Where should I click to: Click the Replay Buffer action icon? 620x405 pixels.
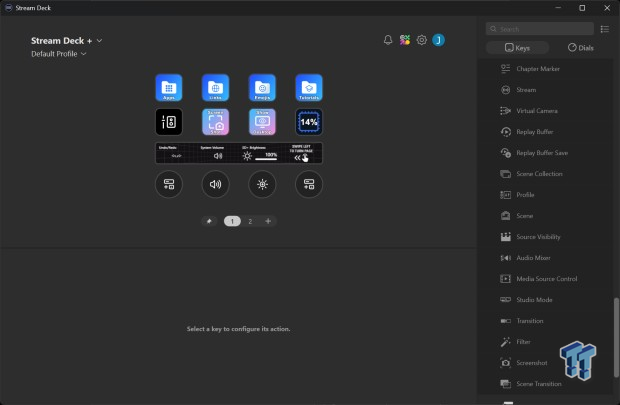click(x=505, y=132)
